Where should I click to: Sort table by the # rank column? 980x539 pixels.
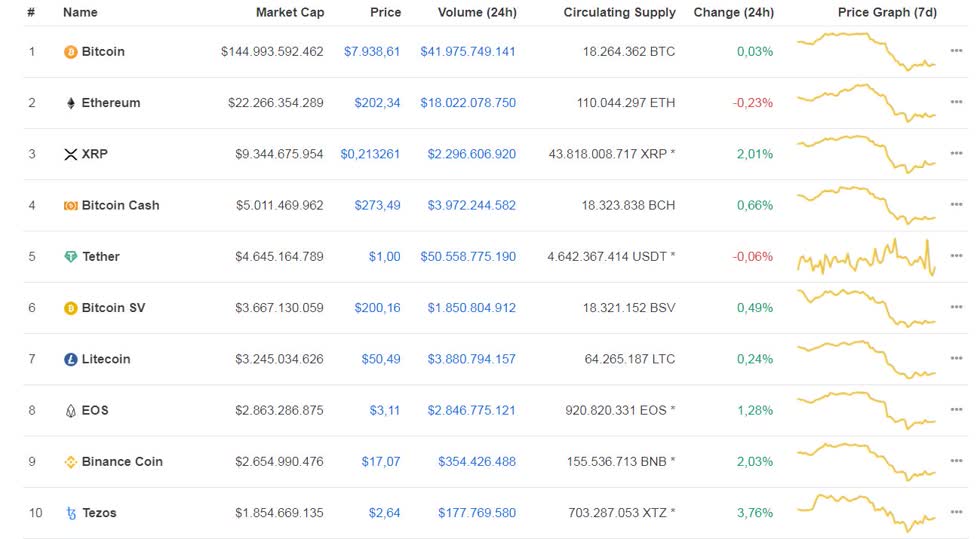31,13
